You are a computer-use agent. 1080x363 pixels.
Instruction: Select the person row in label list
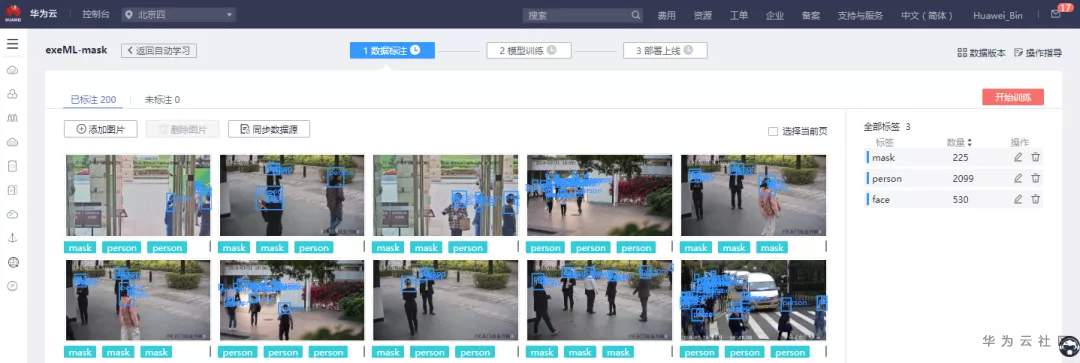pyautogui.click(x=954, y=178)
